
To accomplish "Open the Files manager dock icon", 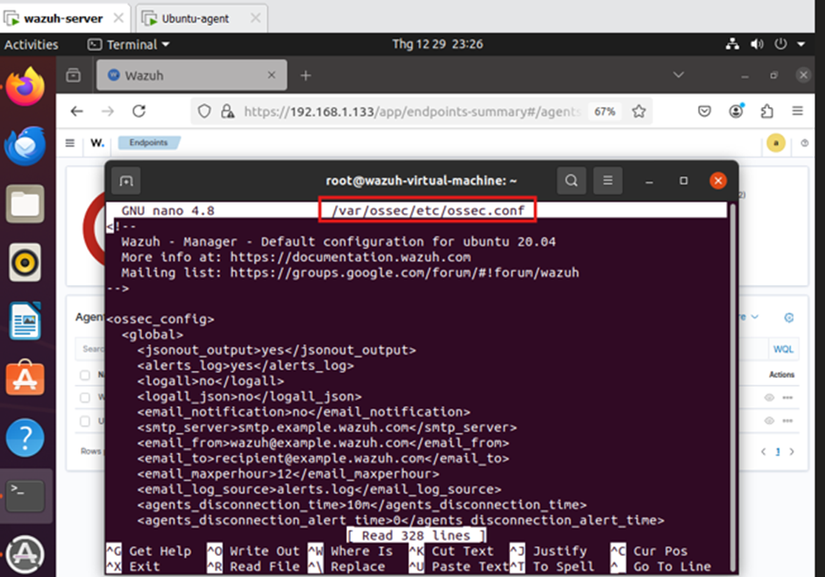I will 25,204.
